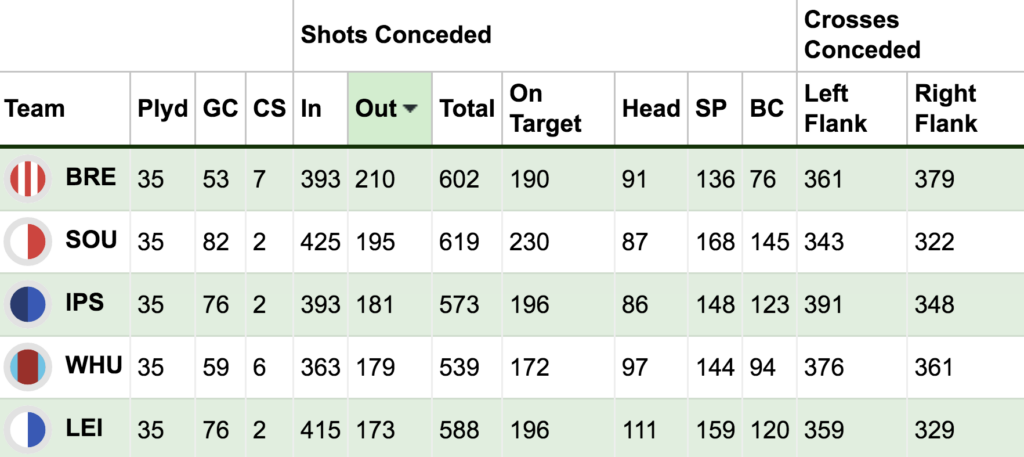Sort by the CS column header
The height and width of the screenshot is (457, 1024).
tap(269, 108)
